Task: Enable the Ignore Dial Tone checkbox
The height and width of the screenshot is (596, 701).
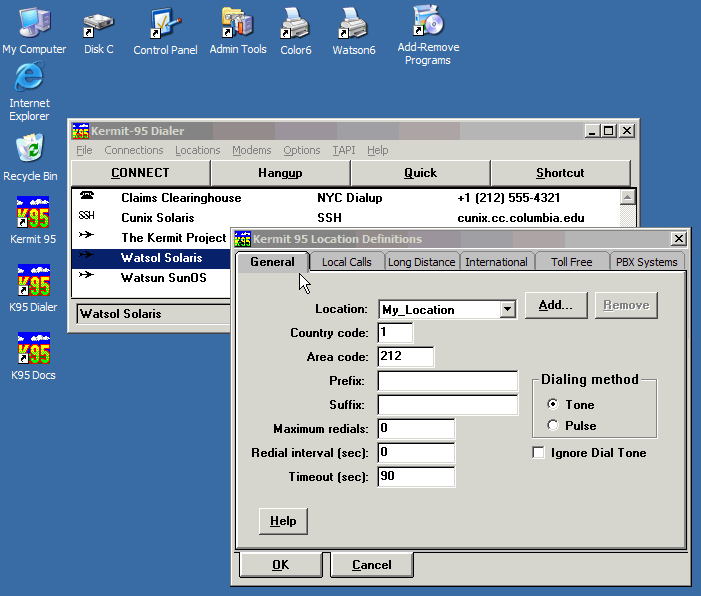Action: pyautogui.click(x=540, y=453)
